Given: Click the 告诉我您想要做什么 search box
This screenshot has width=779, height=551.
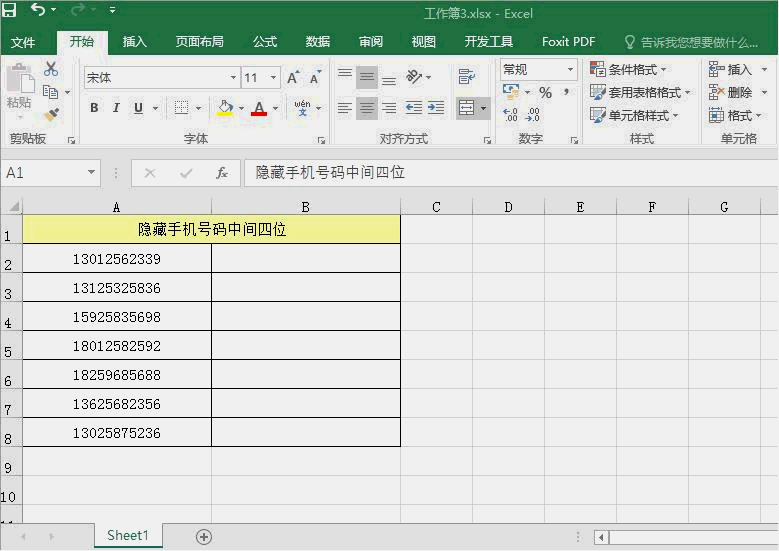Looking at the screenshot, I should click(693, 42).
